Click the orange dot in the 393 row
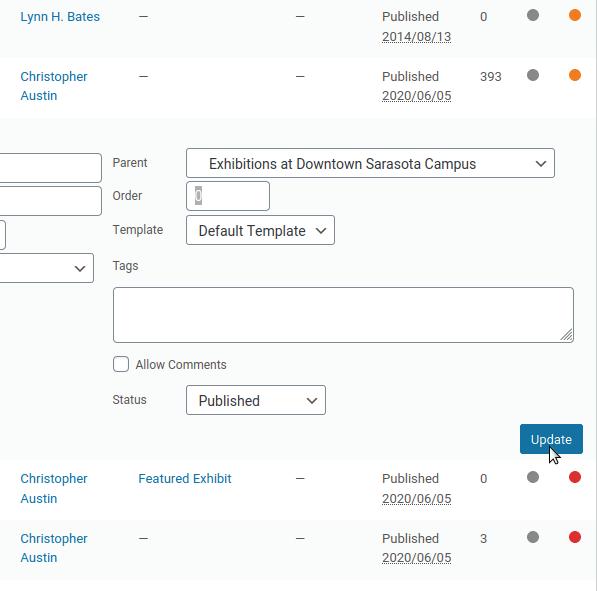 tap(575, 75)
